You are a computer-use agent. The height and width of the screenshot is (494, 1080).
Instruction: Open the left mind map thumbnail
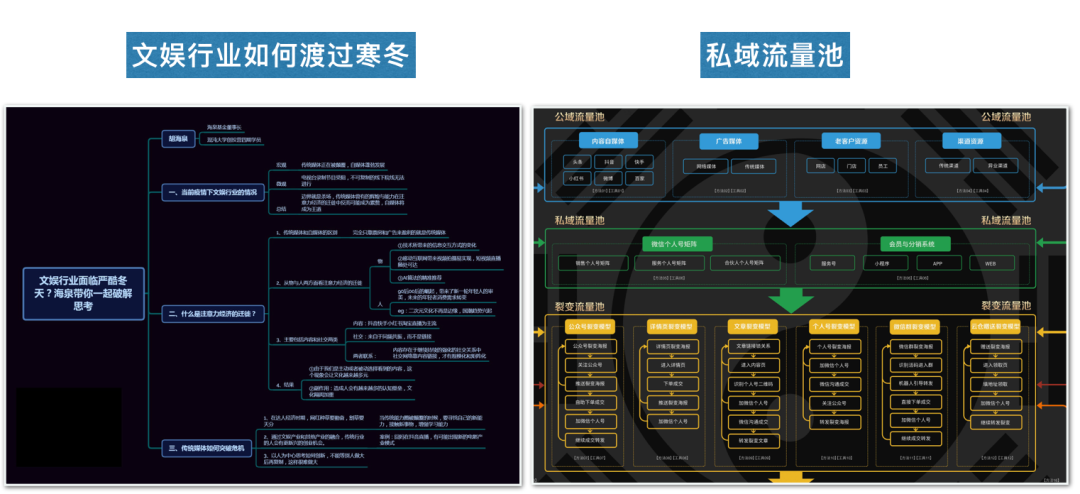[263, 295]
